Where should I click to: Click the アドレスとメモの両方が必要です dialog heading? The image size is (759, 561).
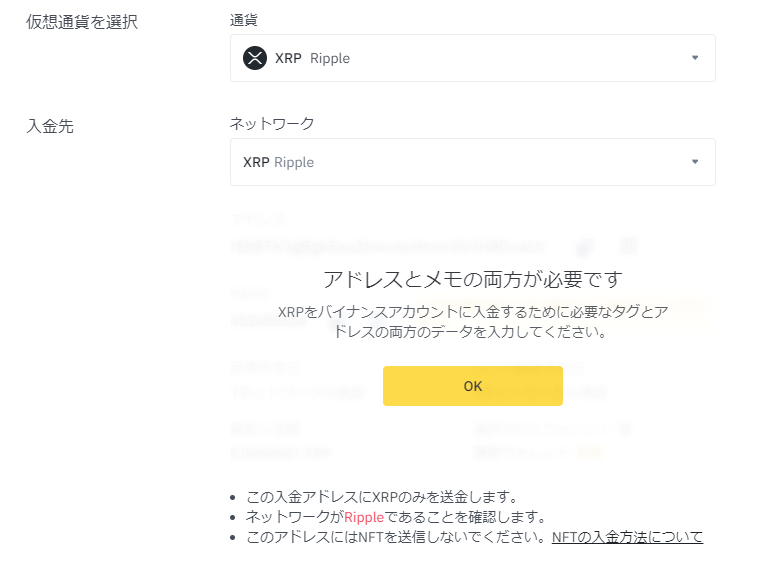coord(473,279)
